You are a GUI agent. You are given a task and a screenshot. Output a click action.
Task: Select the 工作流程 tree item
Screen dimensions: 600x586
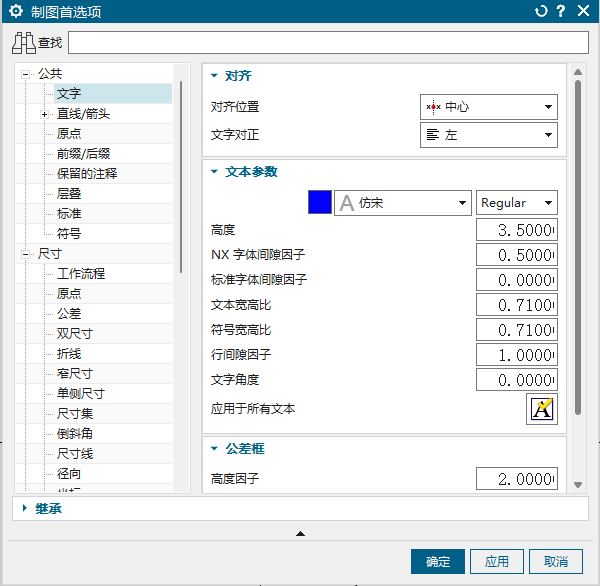[x=81, y=273]
